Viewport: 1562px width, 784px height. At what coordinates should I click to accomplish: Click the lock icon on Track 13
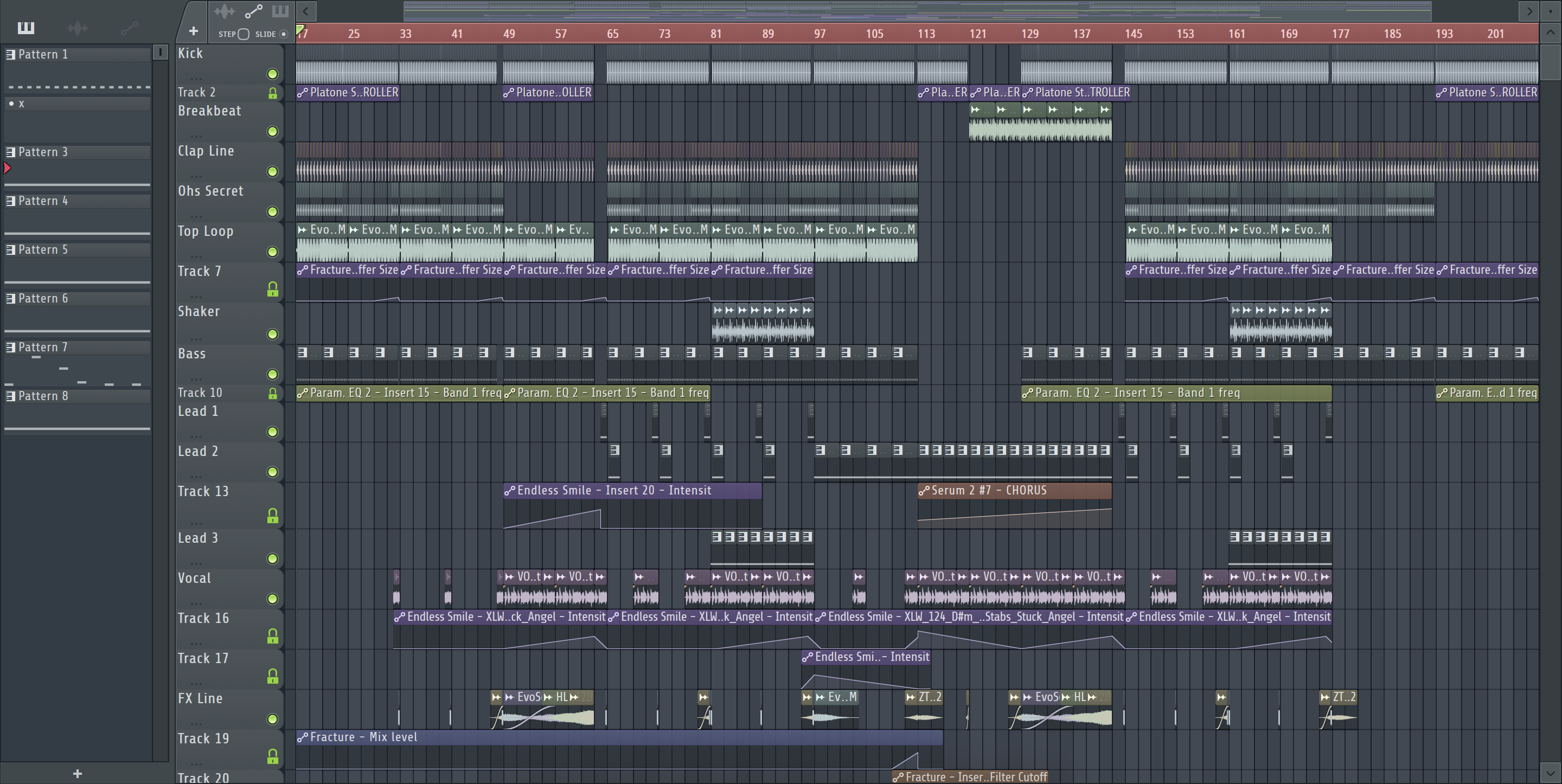[273, 516]
